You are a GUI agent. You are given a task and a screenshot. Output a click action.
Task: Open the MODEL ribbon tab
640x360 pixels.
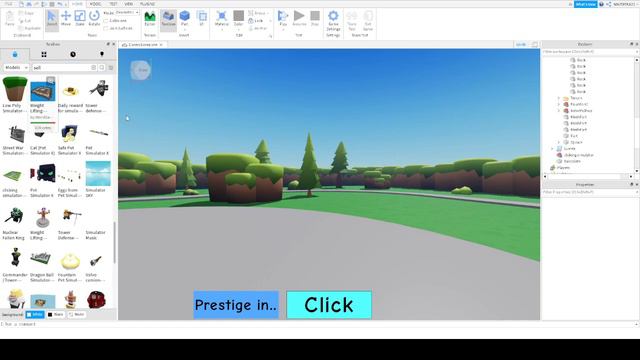[x=95, y=4]
